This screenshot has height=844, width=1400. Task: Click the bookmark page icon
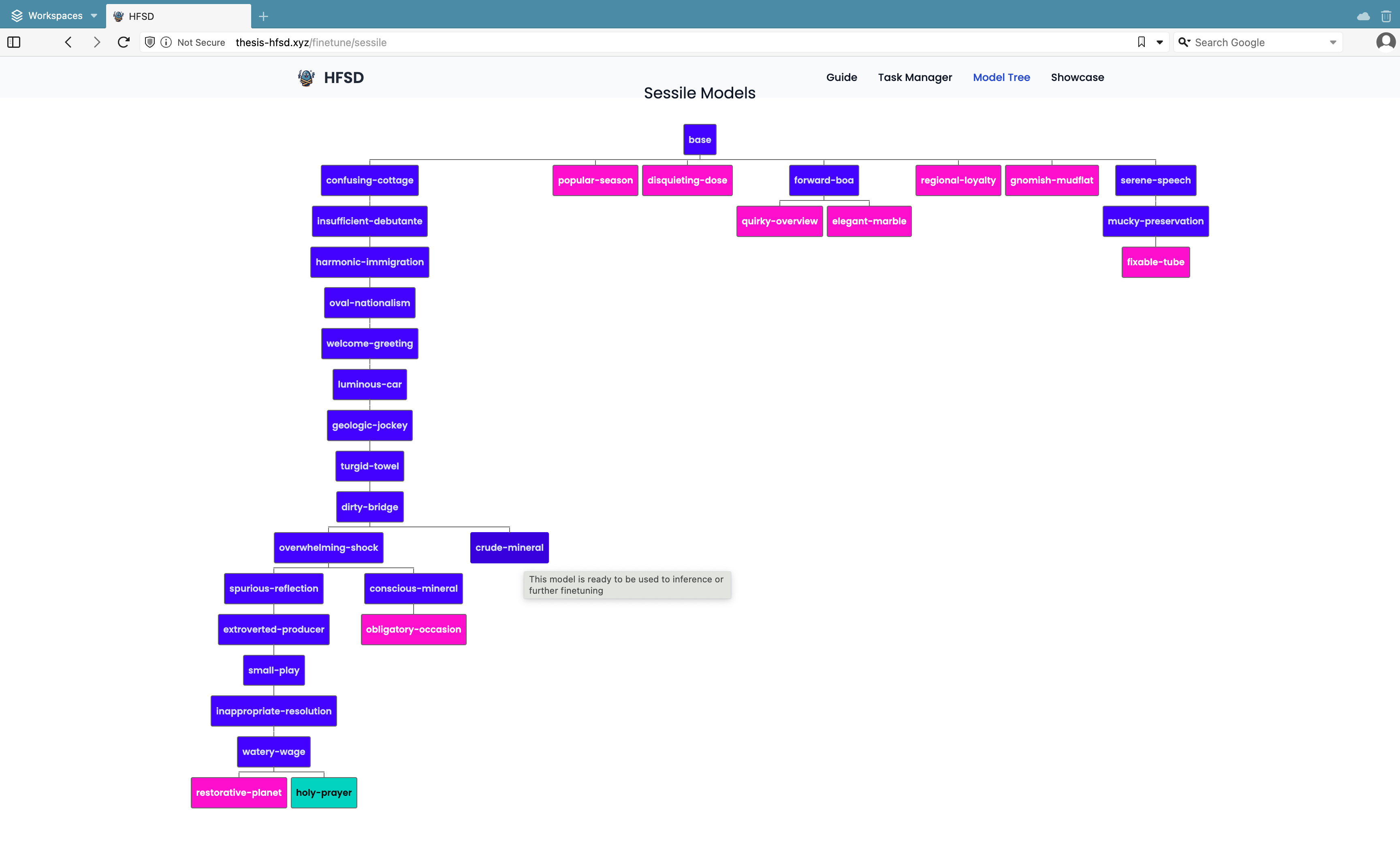(x=1141, y=42)
